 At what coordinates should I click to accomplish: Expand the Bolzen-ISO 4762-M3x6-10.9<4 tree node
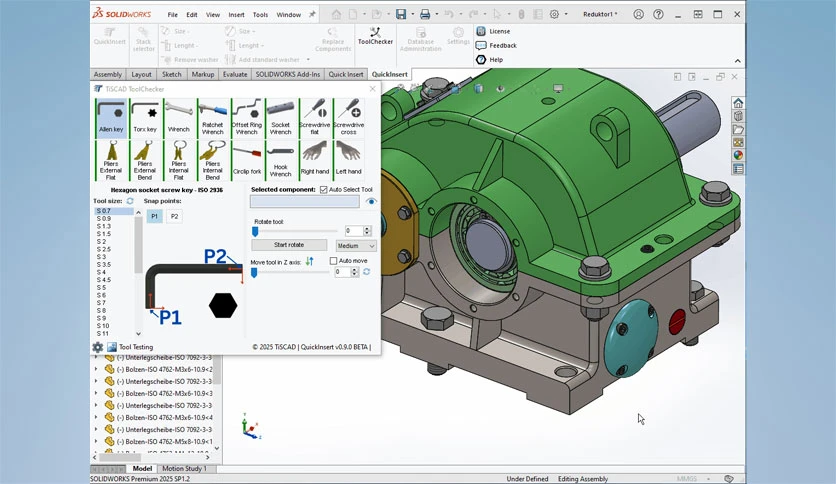[97, 417]
